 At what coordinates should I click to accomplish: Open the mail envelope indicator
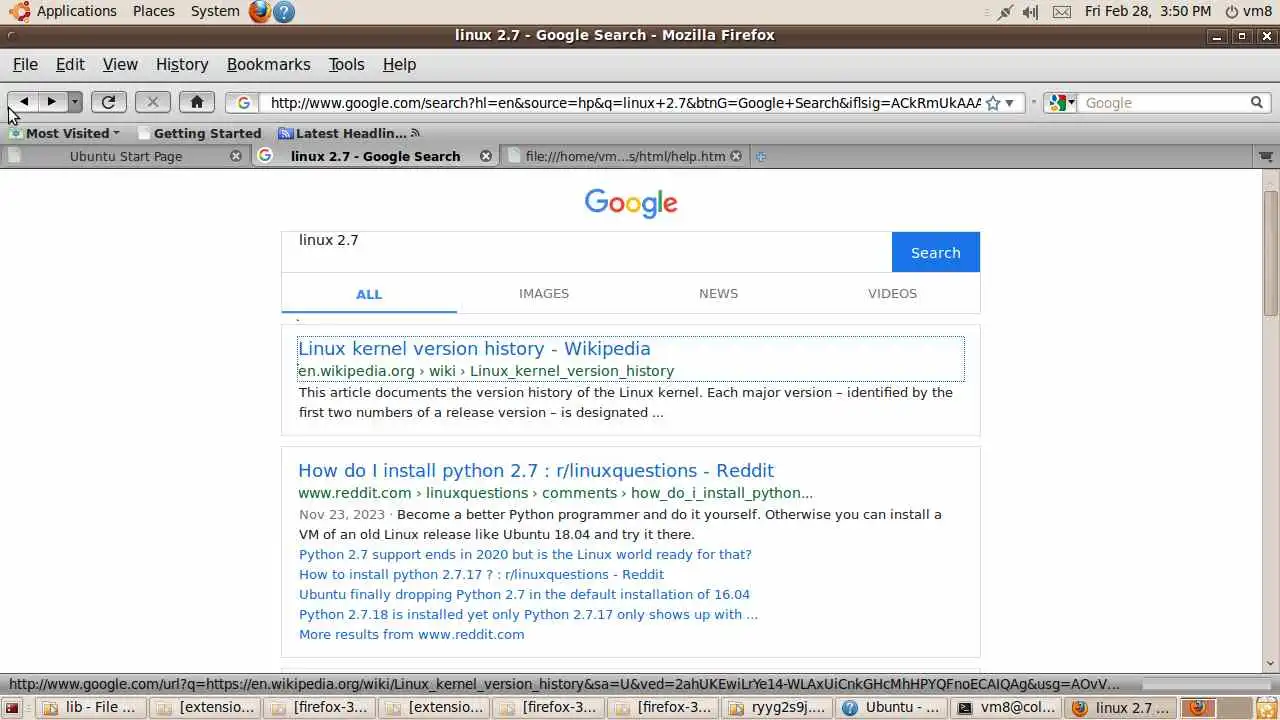[x=1062, y=12]
